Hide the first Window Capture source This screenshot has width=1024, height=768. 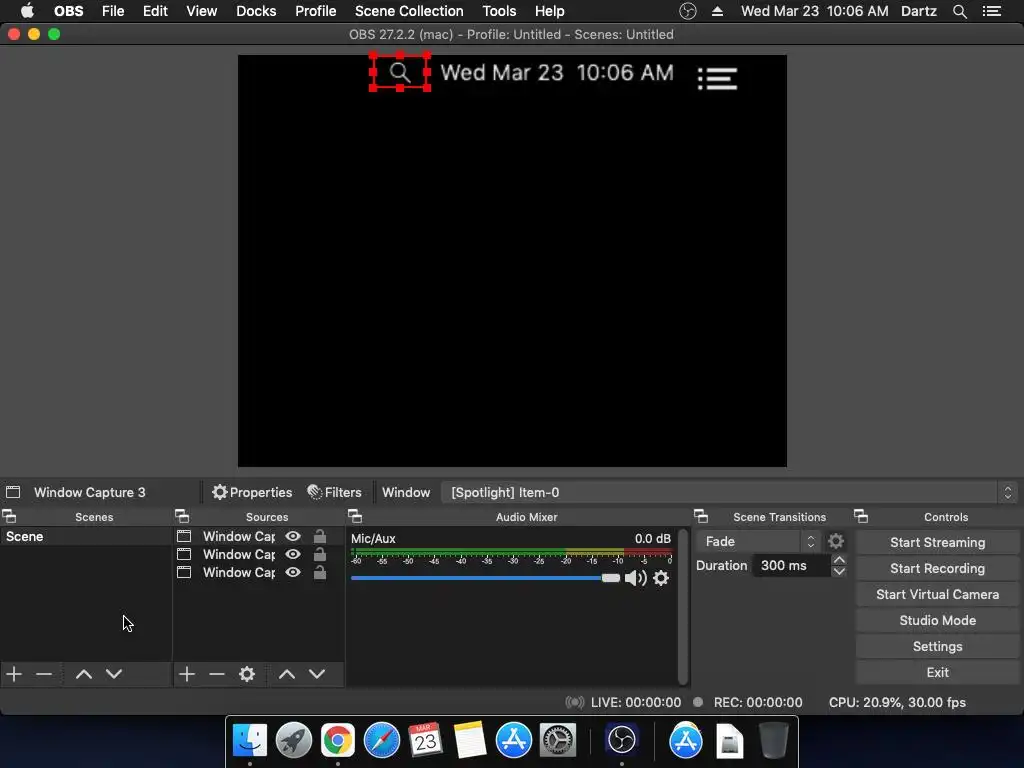pyautogui.click(x=293, y=536)
